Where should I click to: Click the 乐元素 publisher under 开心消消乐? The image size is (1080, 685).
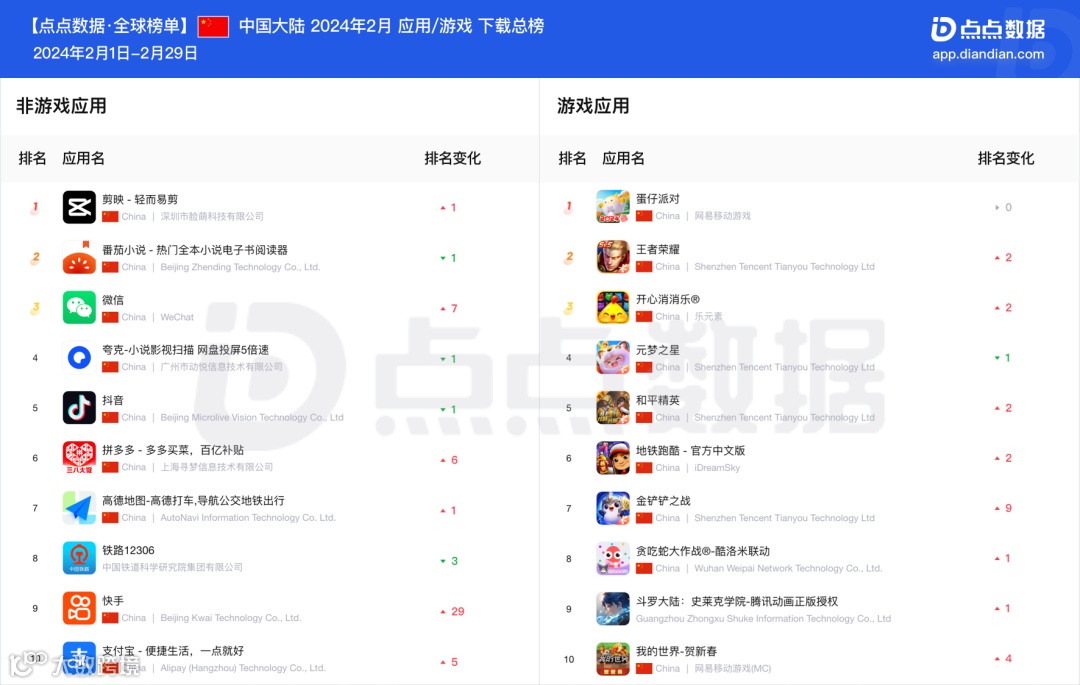(708, 317)
